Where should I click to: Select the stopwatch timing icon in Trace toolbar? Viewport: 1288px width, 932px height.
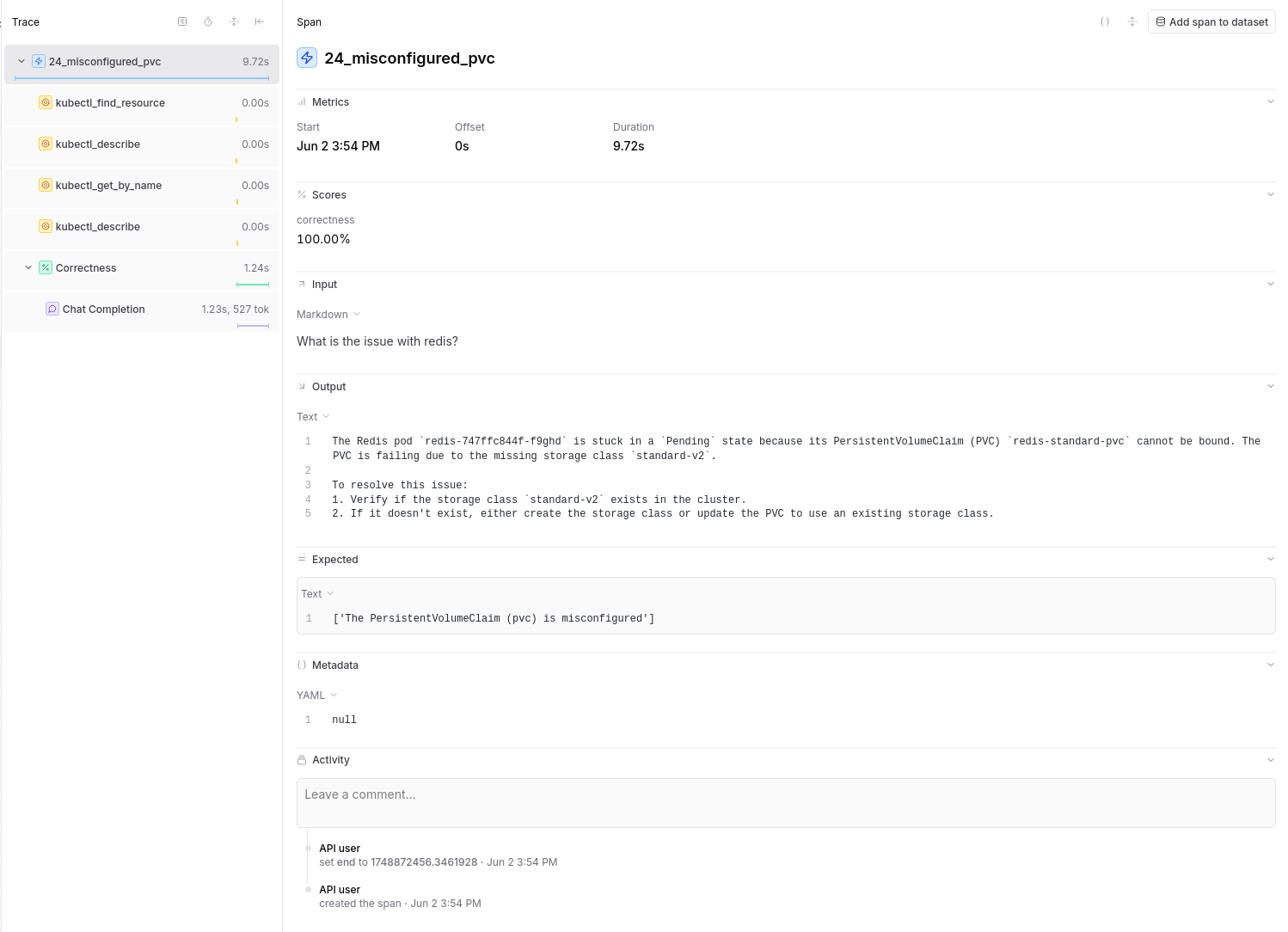tap(208, 21)
